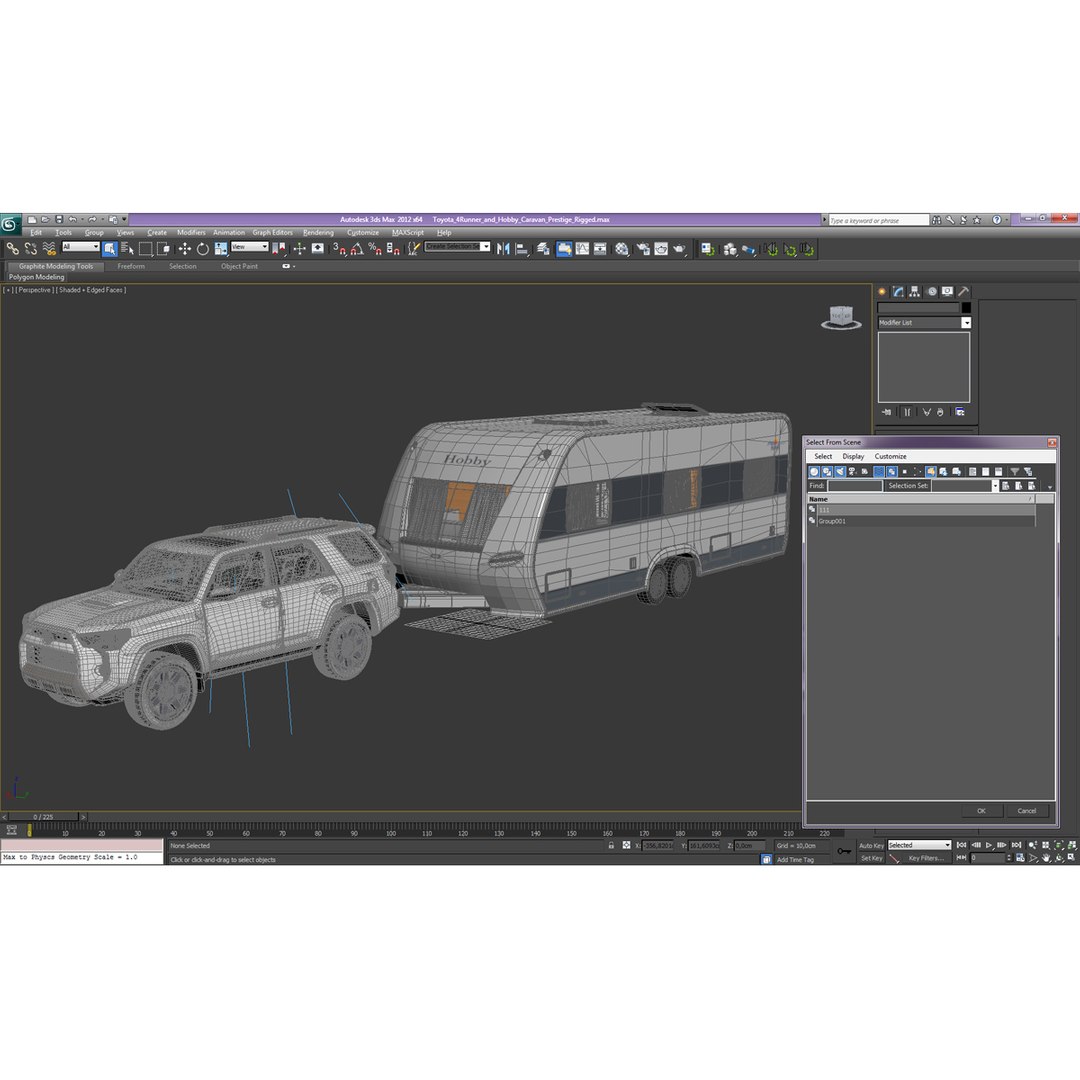
Task: Open Select by Name tool
Action: click(x=127, y=249)
